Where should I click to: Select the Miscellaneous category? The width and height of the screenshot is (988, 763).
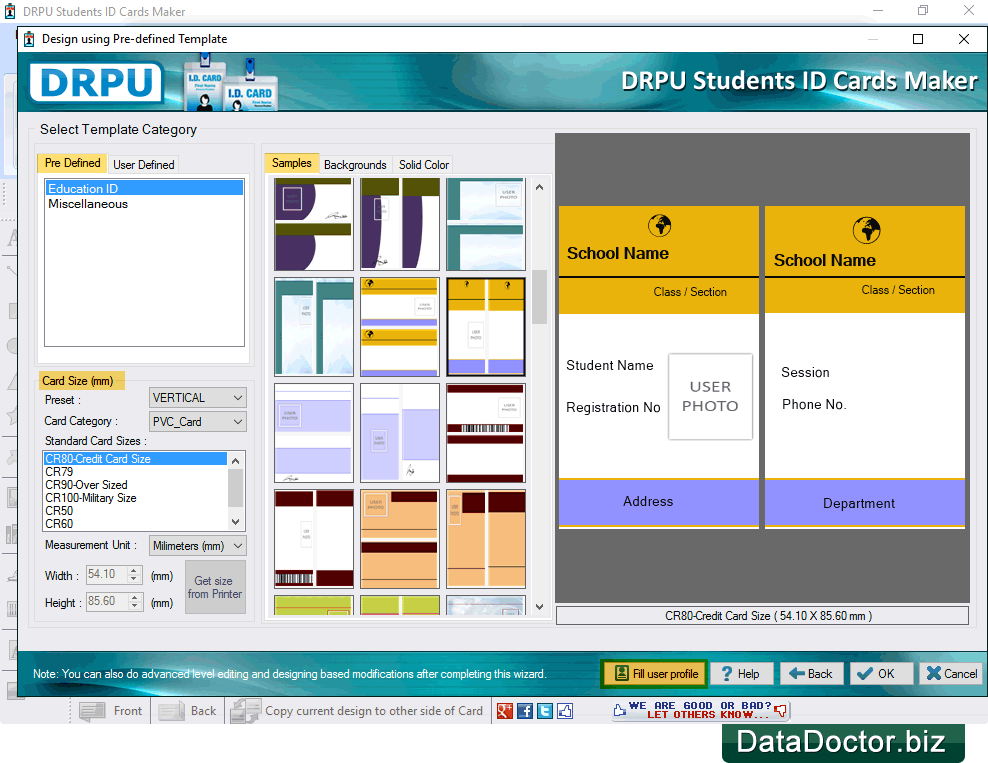coord(144,204)
